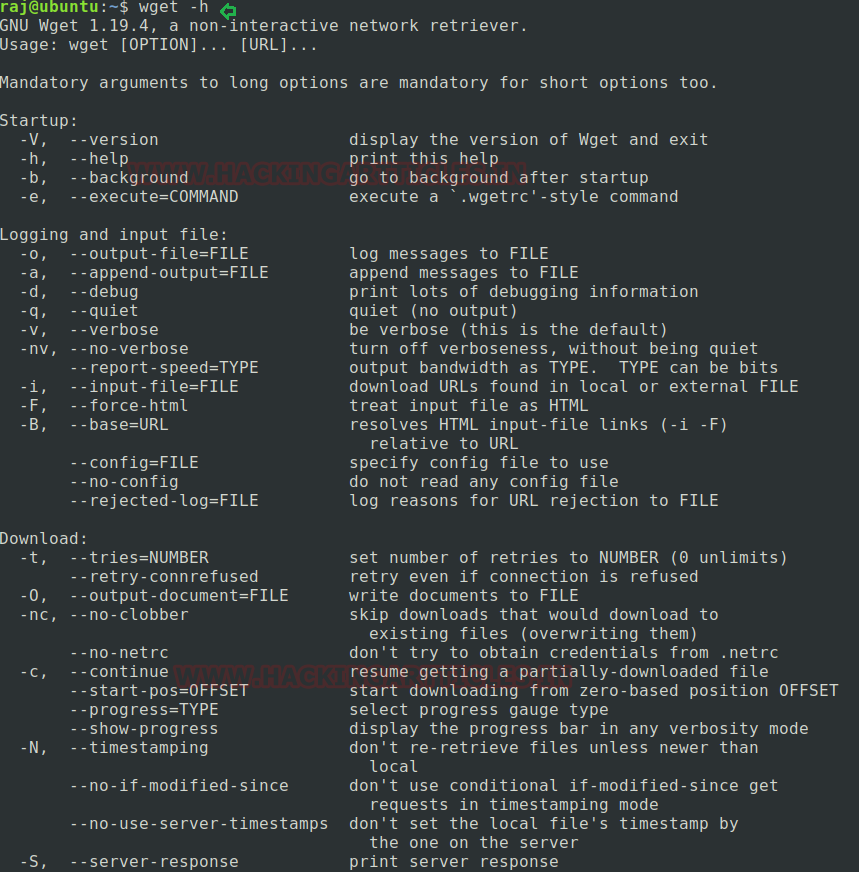Click the --timestamping option text
This screenshot has width=859, height=872.
click(138, 747)
